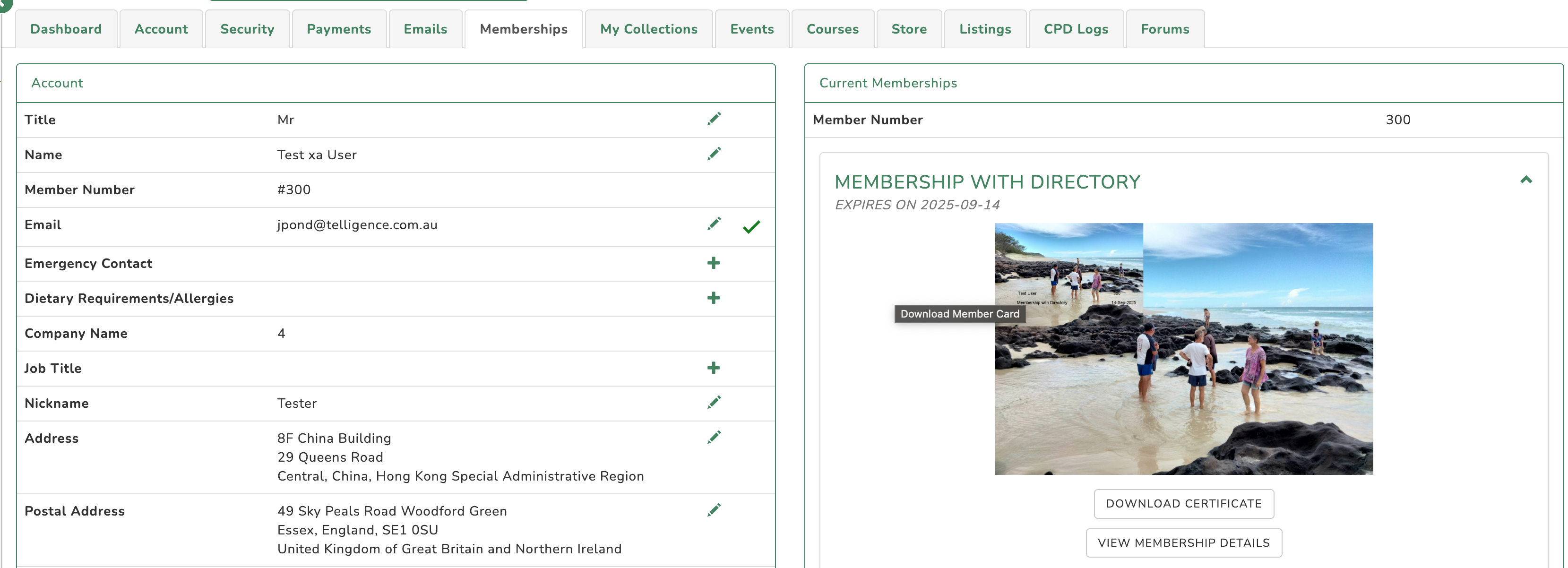Click pencil icon to edit Name
The width and height of the screenshot is (1568, 568).
point(714,154)
